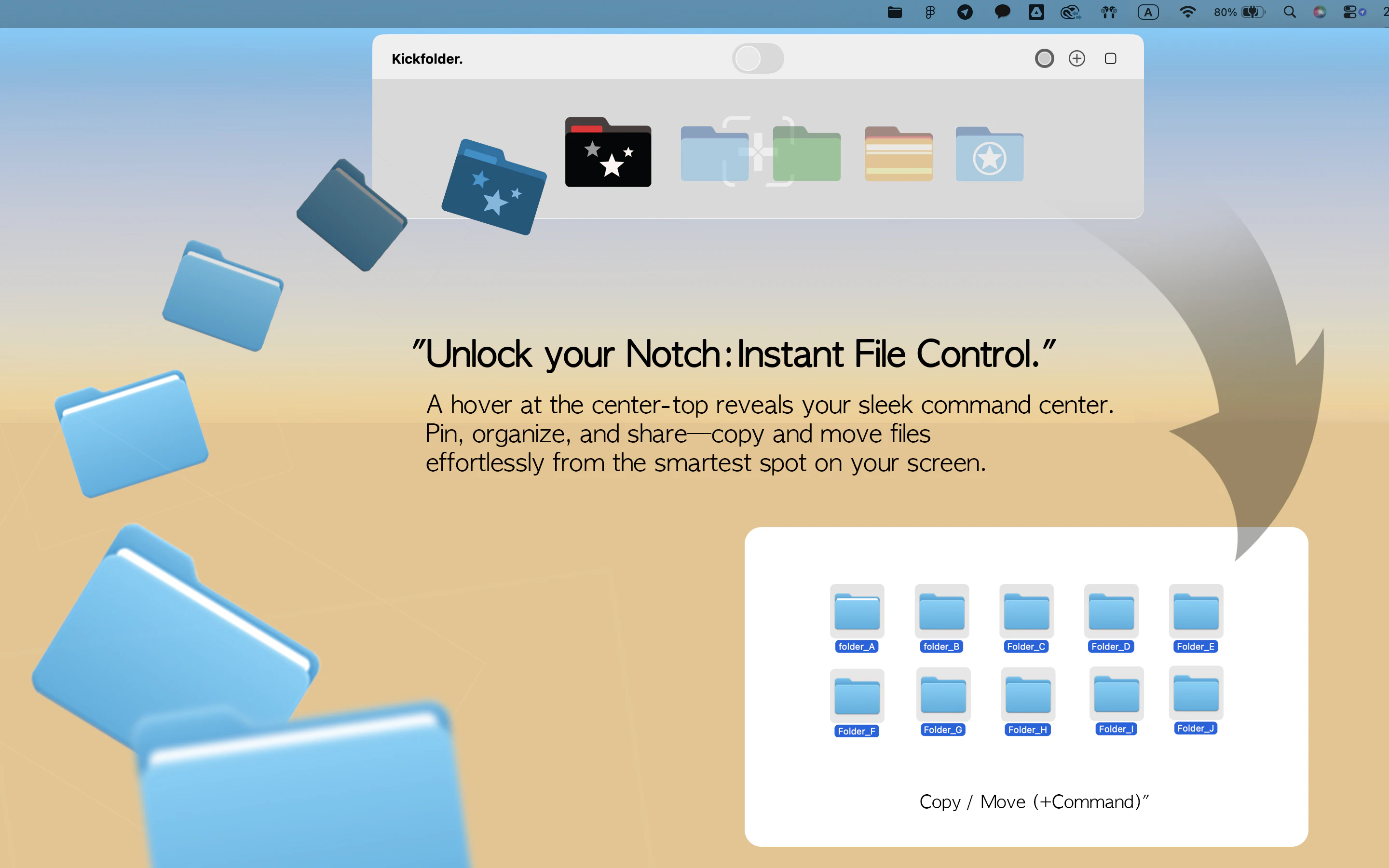The image size is (1389, 868).
Task: Click the gray circle record button
Action: (1044, 58)
